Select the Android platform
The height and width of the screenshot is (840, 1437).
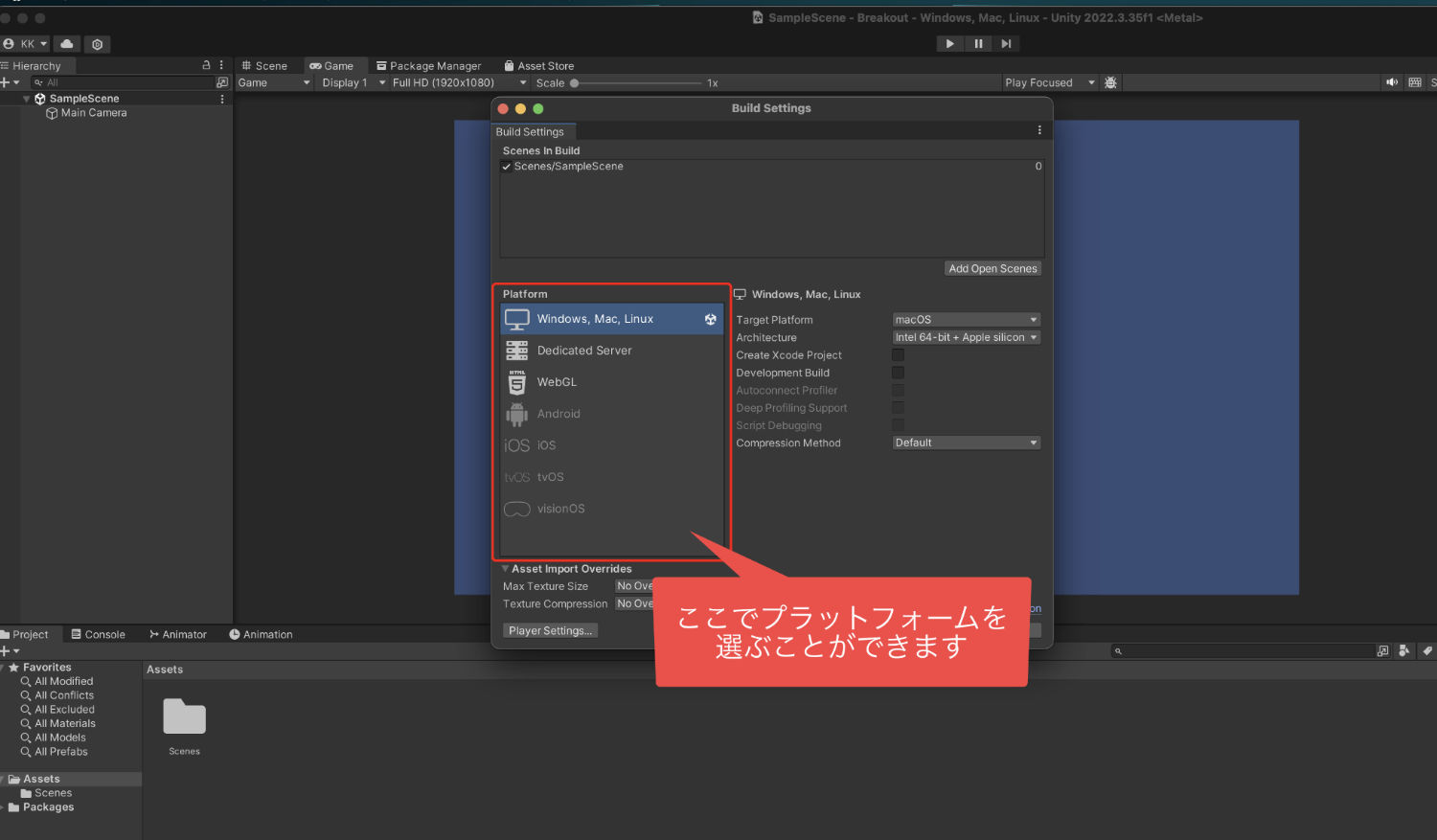tap(611, 414)
